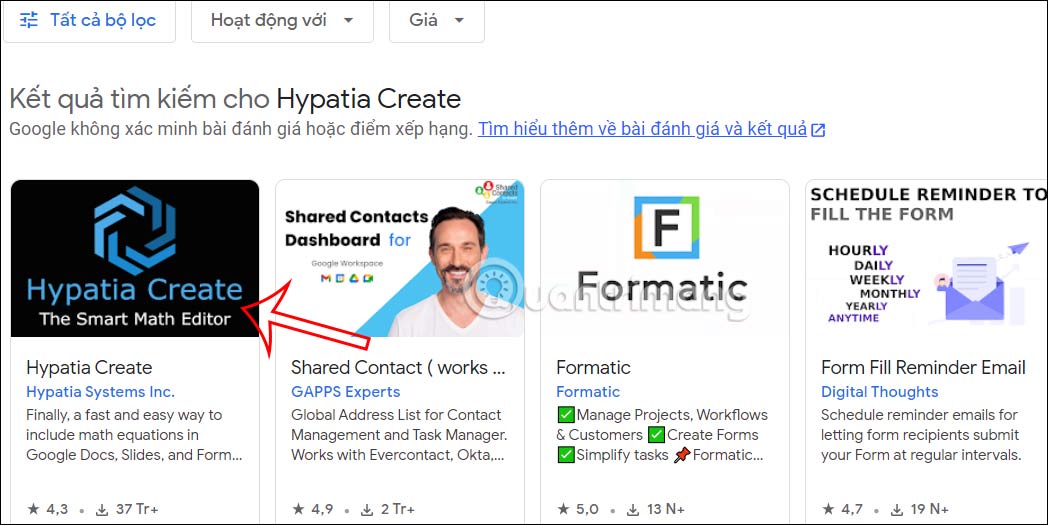The image size is (1048, 525).
Task: Click the star rating icon beside 4,7
Action: pyautogui.click(x=828, y=509)
